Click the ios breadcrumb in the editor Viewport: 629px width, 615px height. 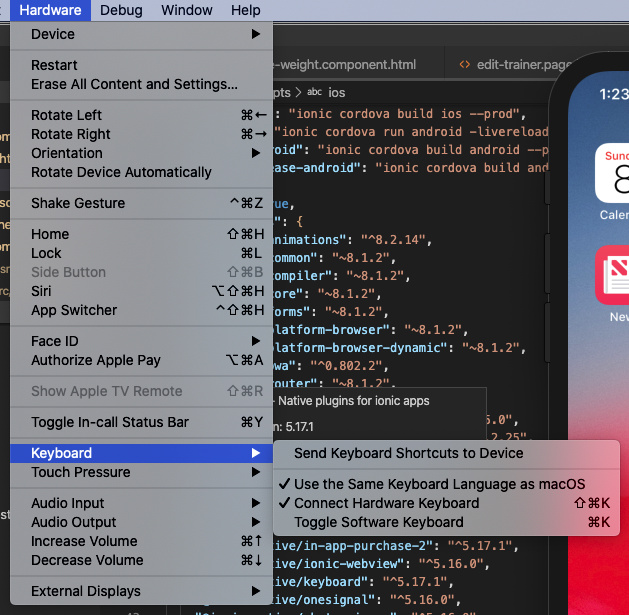pyautogui.click(x=337, y=93)
